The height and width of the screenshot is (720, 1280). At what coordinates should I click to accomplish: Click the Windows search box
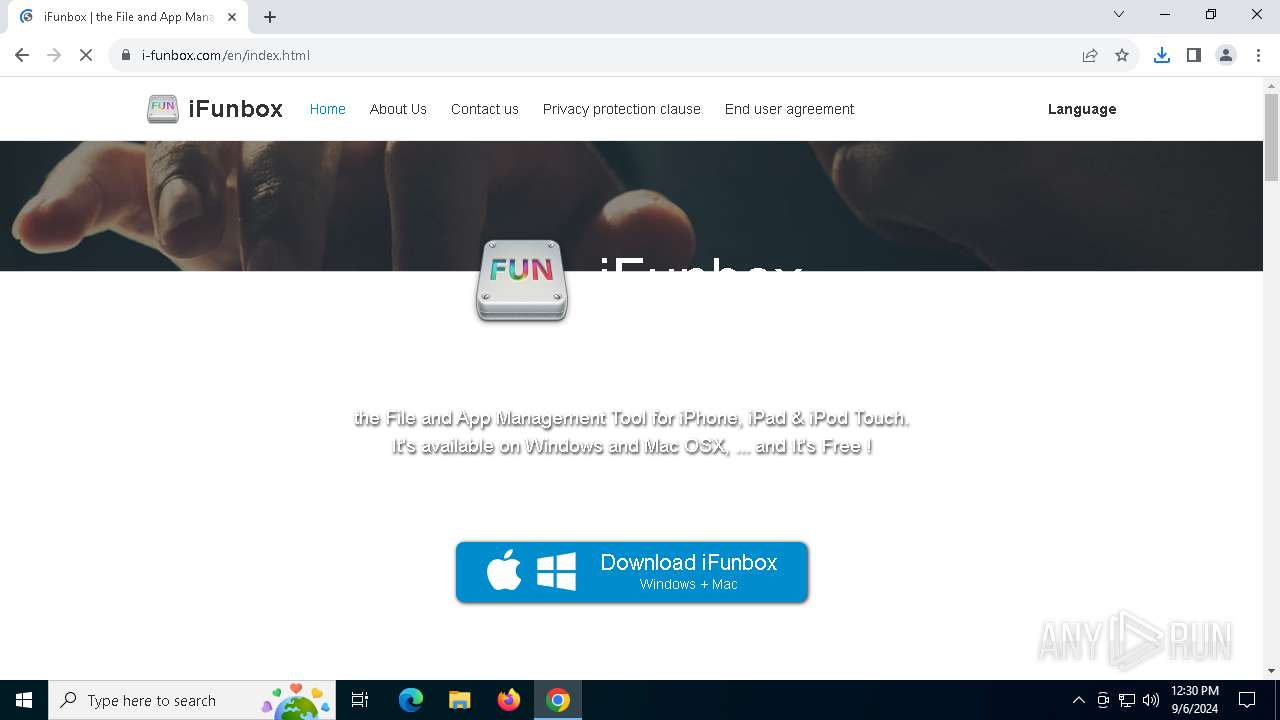(x=192, y=700)
